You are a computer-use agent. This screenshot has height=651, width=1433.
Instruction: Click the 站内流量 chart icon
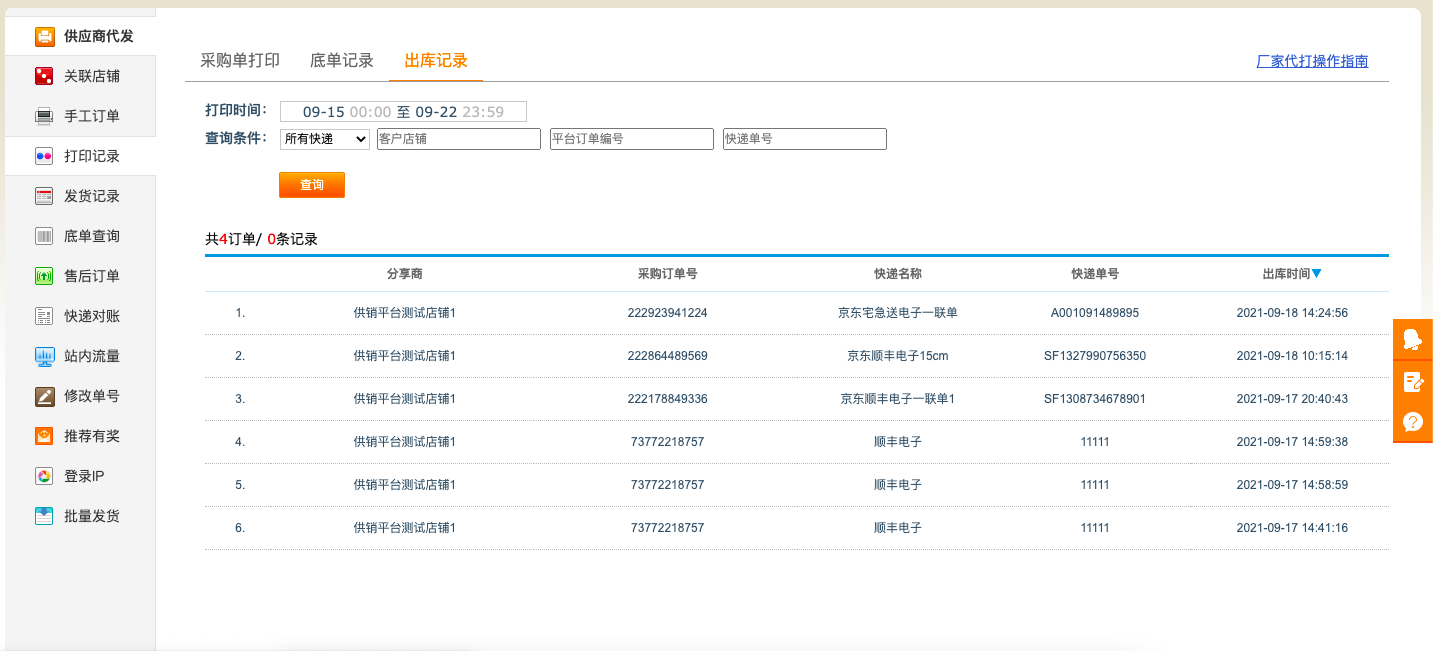point(44,356)
